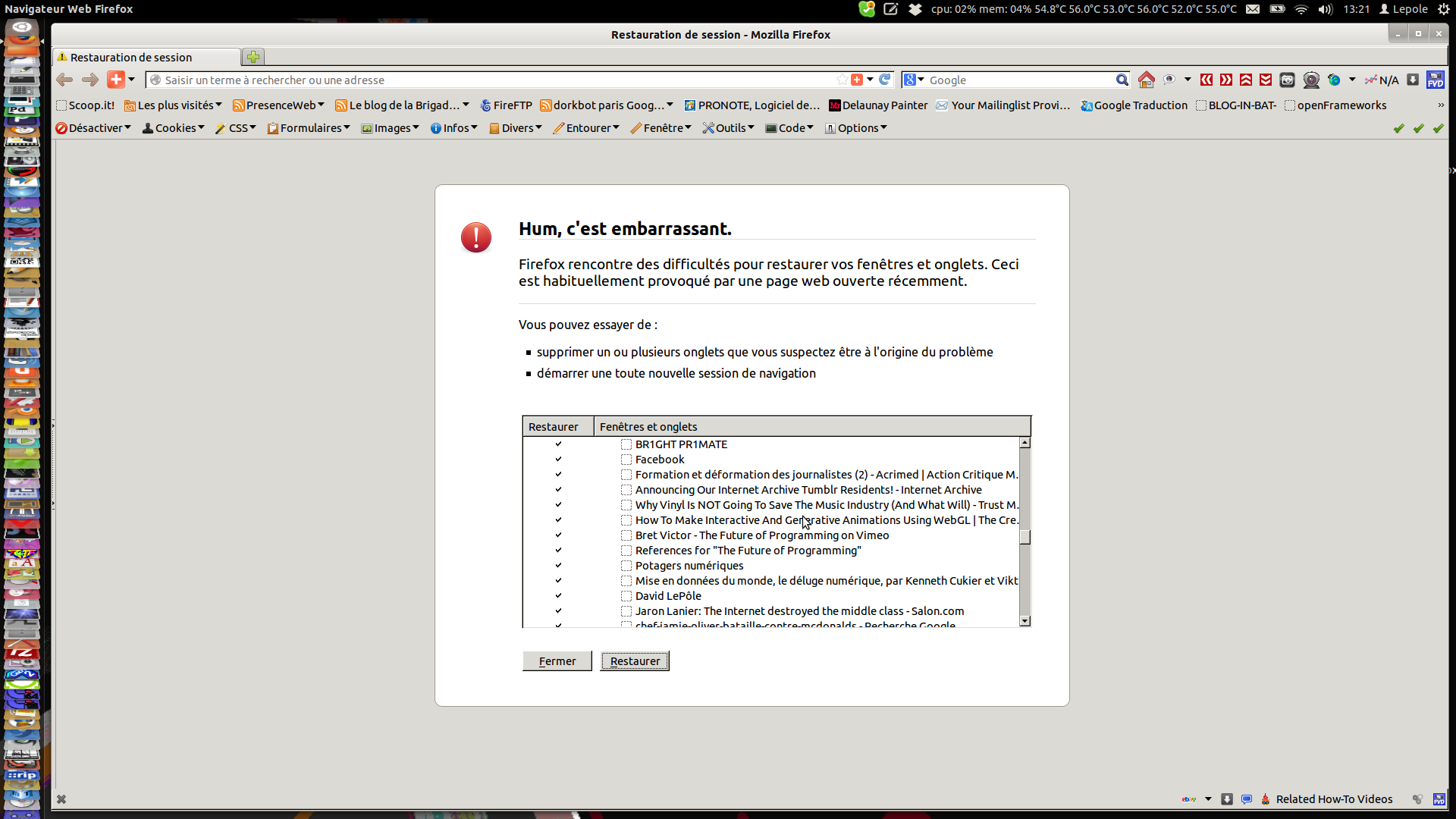Click the bookmark star icon in address bar

[842, 80]
